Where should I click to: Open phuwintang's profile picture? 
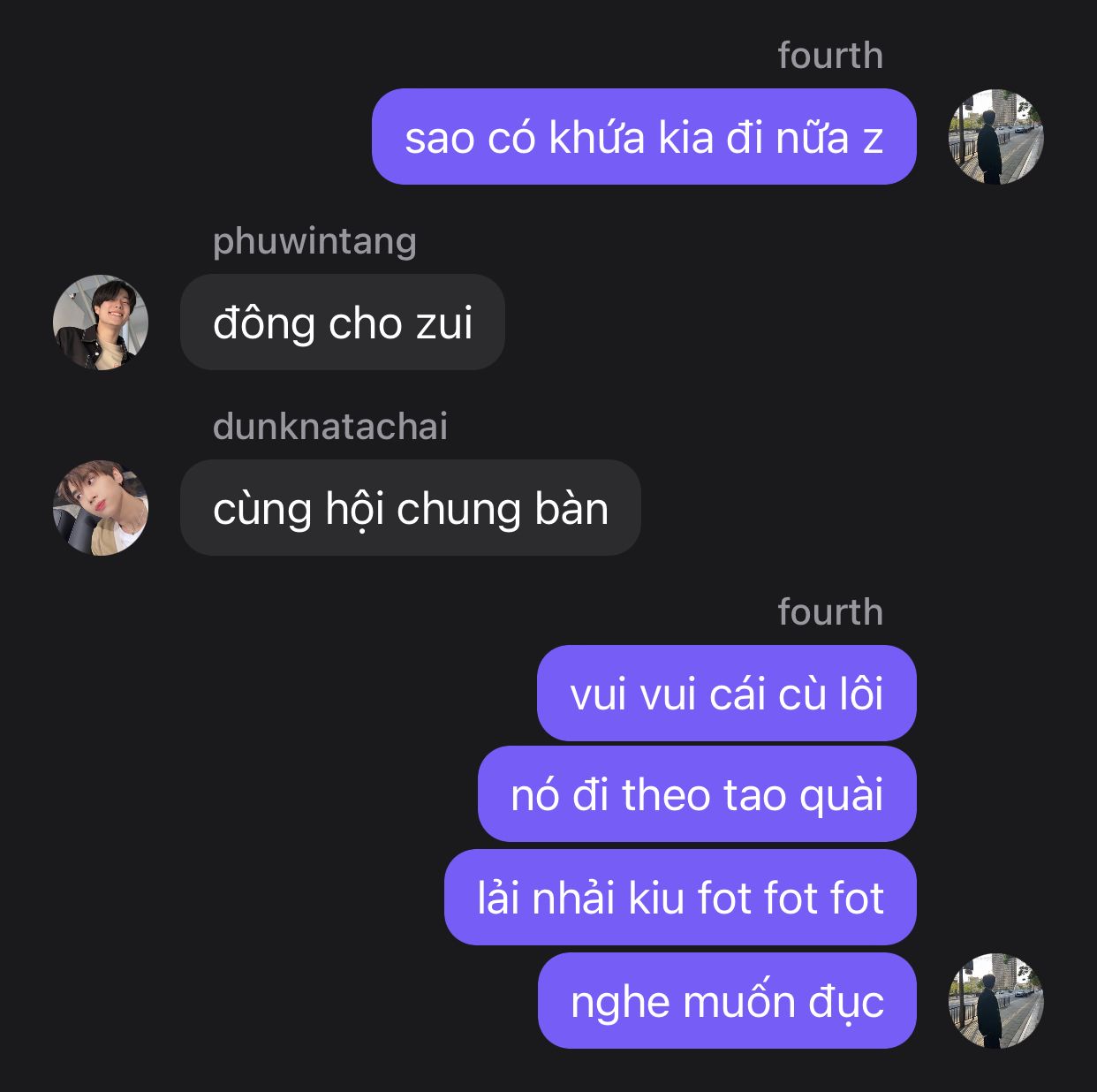(x=101, y=322)
